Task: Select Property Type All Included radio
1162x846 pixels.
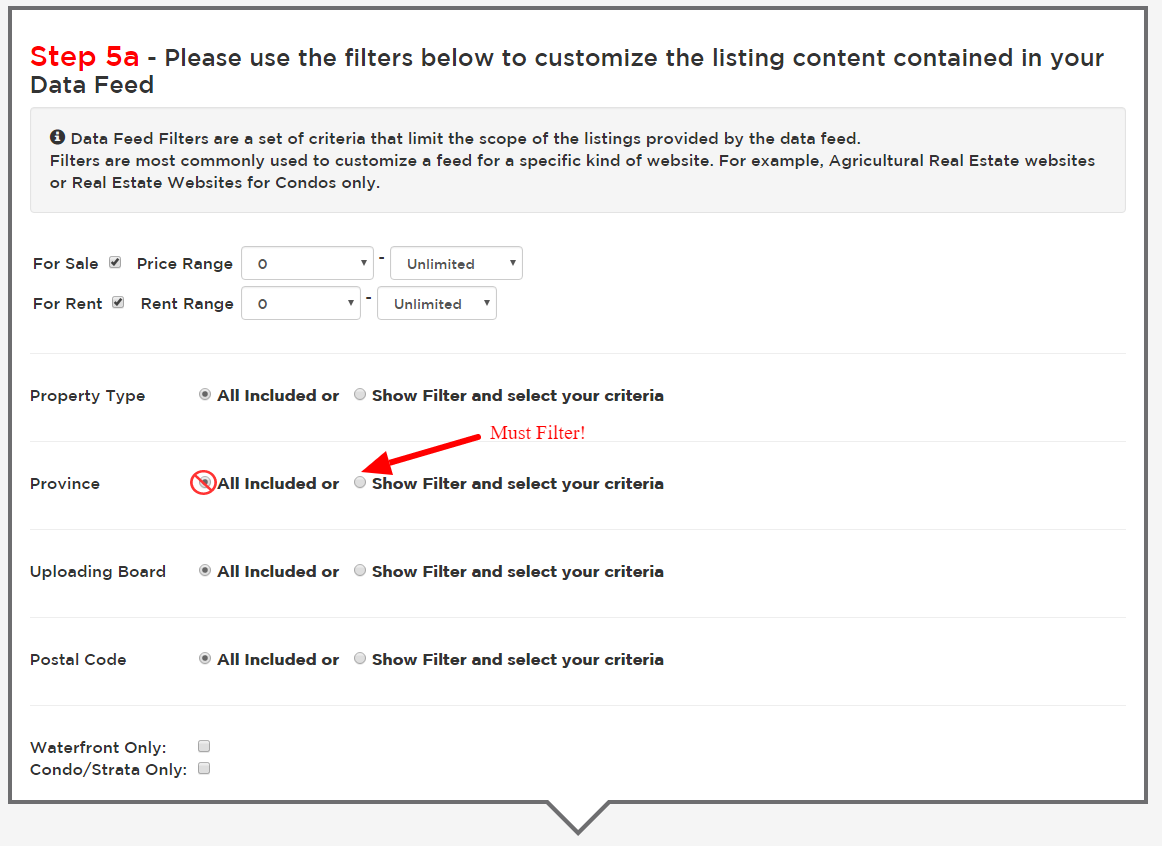Action: point(205,395)
